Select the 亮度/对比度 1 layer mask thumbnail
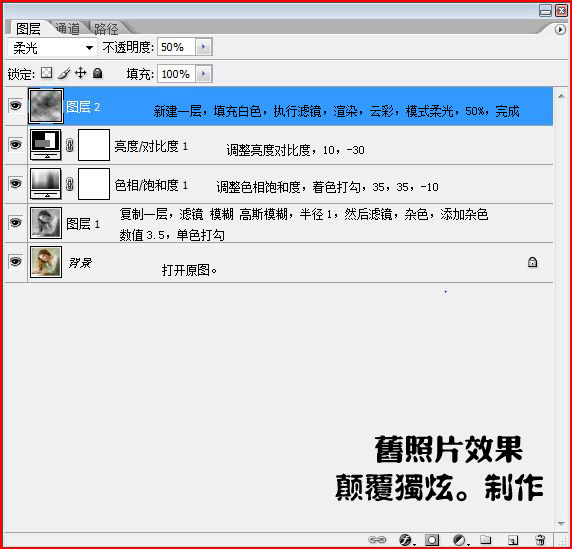The width and height of the screenshot is (572, 549). pyautogui.click(x=94, y=145)
